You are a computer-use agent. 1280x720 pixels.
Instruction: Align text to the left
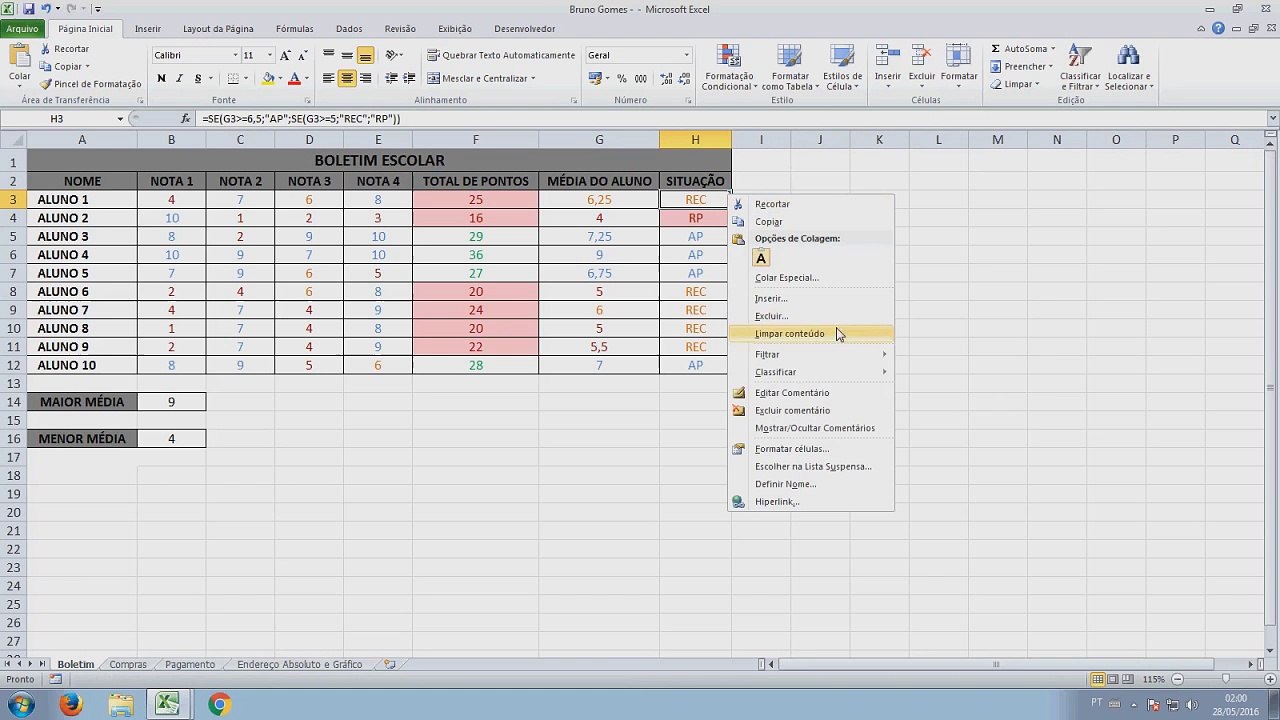[x=329, y=78]
